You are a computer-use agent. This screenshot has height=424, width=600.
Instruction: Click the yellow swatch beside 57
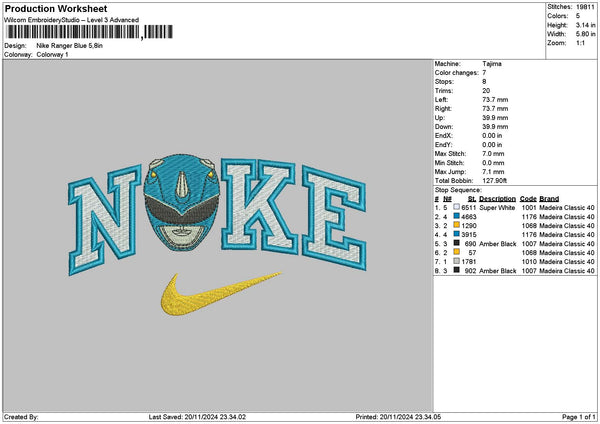(x=457, y=252)
